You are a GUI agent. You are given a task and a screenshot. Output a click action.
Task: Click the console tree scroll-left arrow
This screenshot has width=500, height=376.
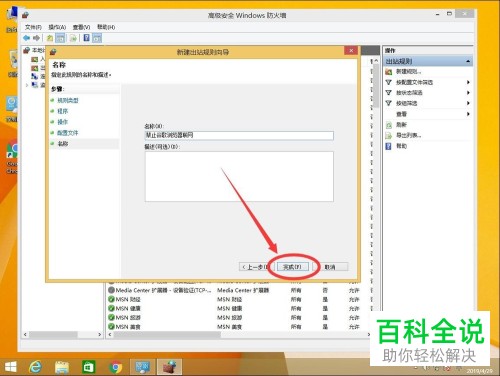coord(25,334)
